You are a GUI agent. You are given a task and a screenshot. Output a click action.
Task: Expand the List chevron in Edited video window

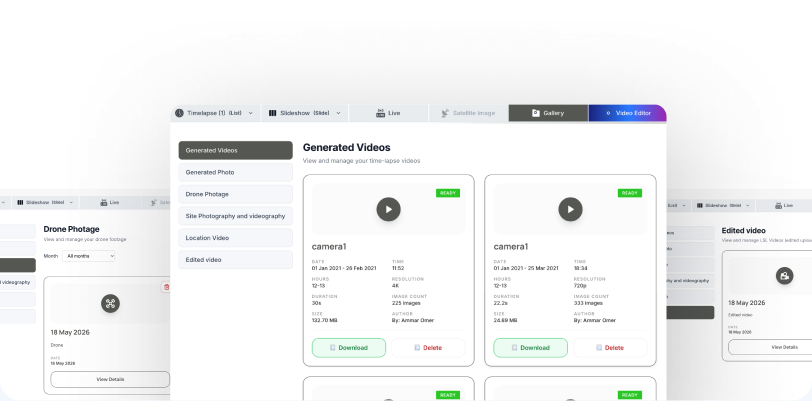[x=684, y=206]
